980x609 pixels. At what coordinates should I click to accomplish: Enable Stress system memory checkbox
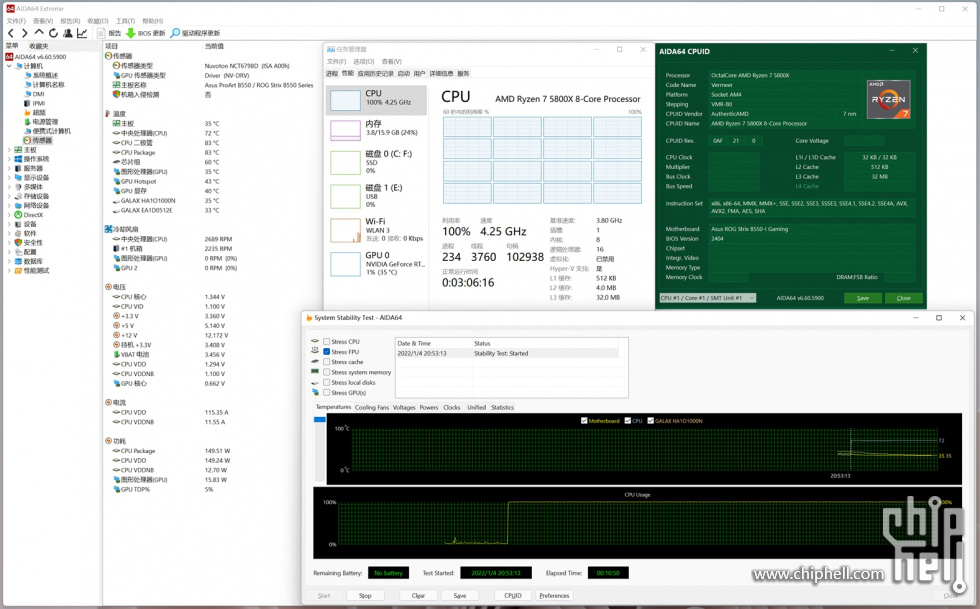tap(326, 372)
